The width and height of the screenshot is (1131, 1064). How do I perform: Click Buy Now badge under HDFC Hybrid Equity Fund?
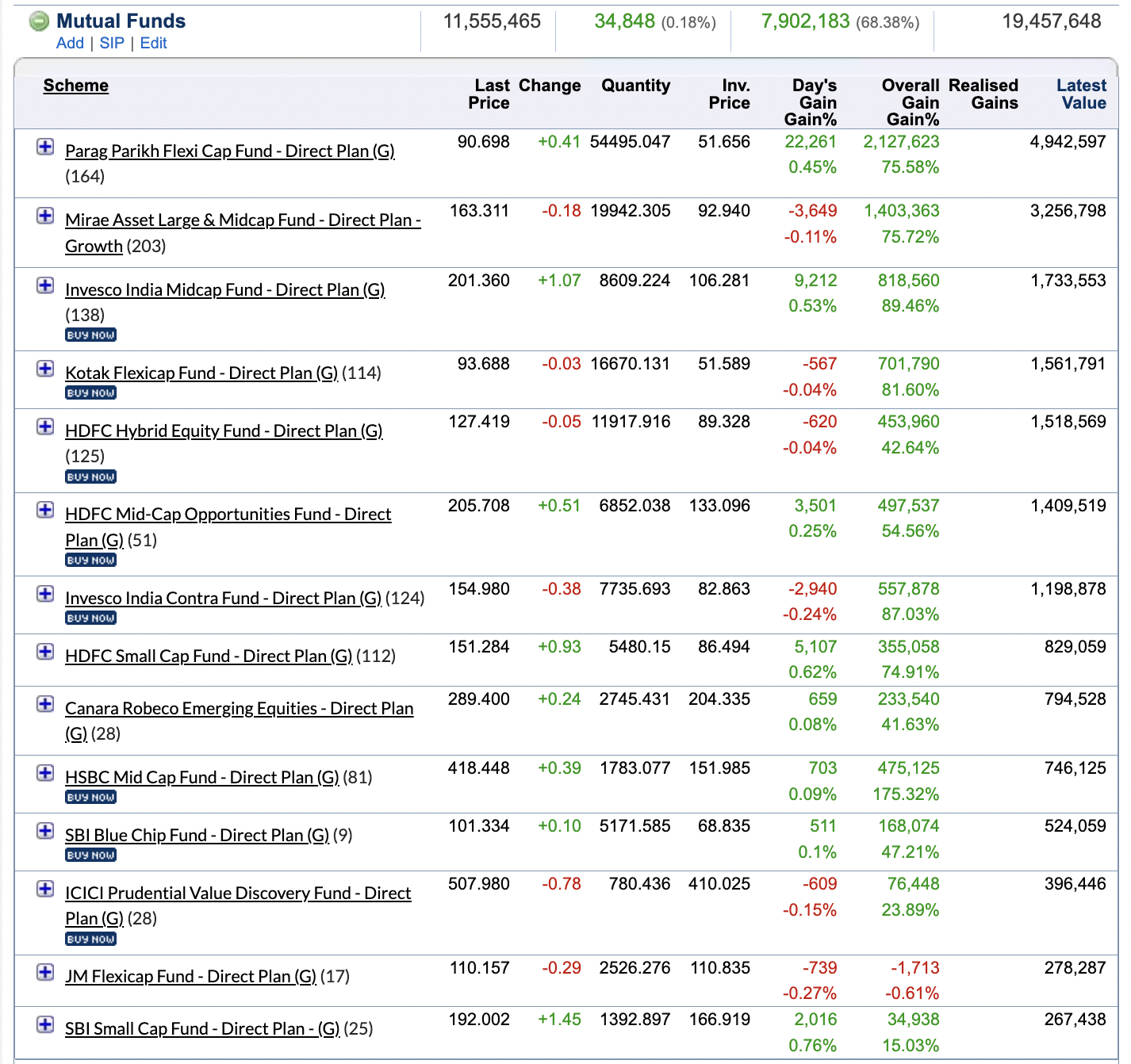(91, 477)
